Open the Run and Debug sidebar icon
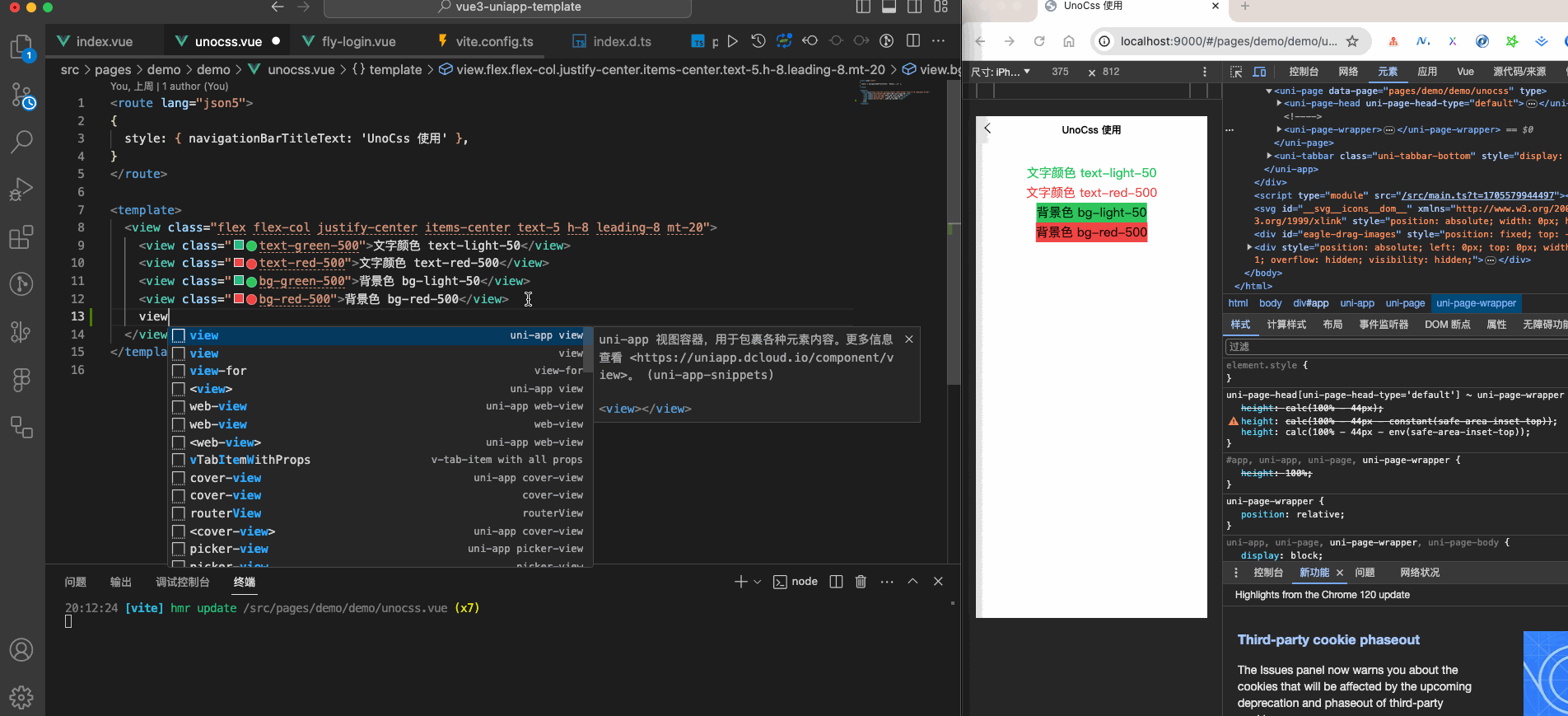The width and height of the screenshot is (1568, 716). click(x=21, y=190)
